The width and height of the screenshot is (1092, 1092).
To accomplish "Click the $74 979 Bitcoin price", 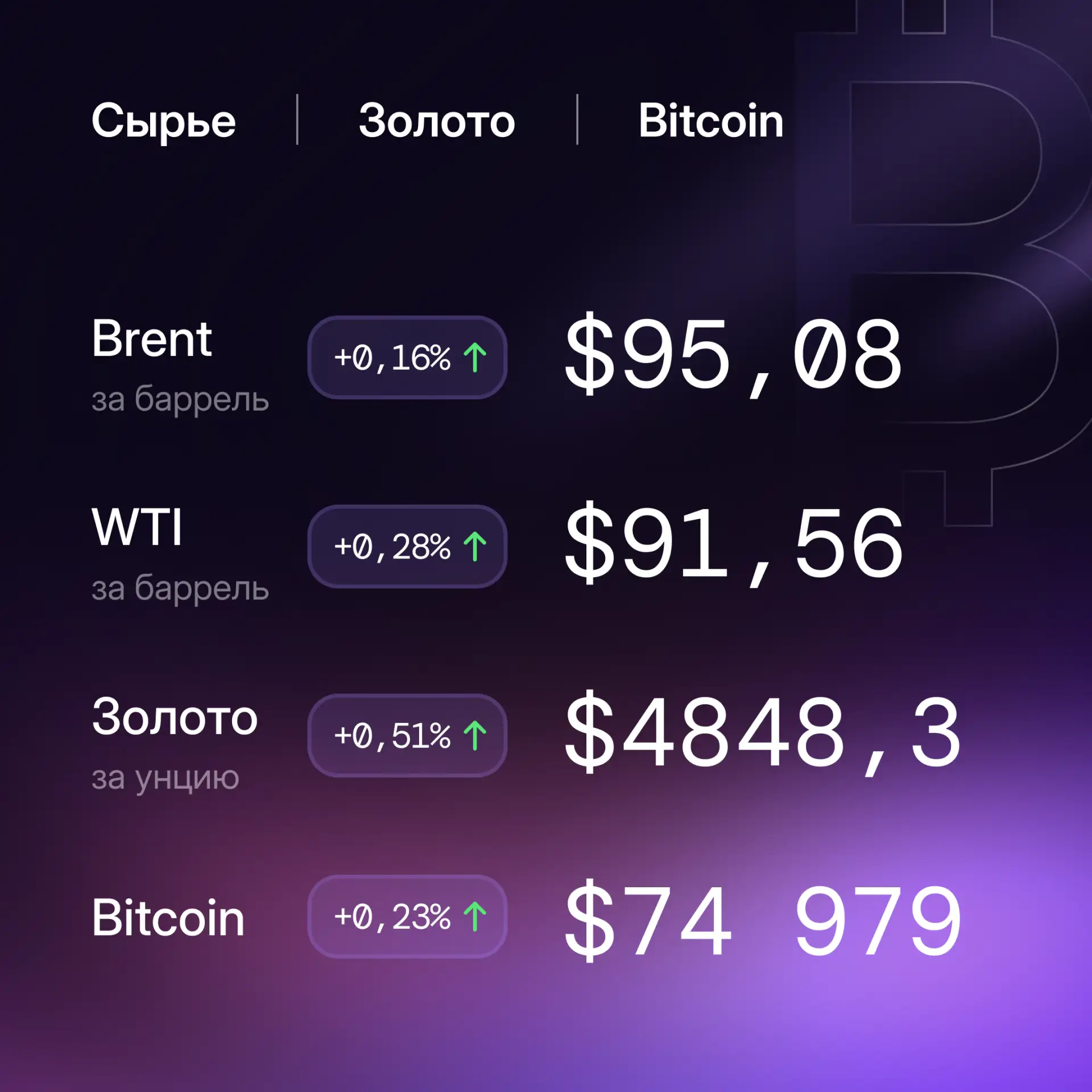I will pyautogui.click(x=763, y=920).
